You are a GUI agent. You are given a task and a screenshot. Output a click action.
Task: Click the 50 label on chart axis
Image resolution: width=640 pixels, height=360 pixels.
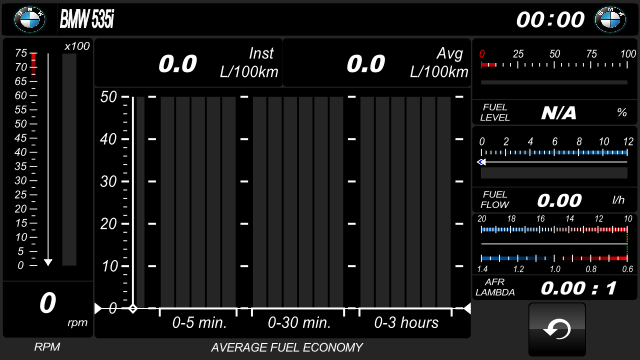[109, 97]
